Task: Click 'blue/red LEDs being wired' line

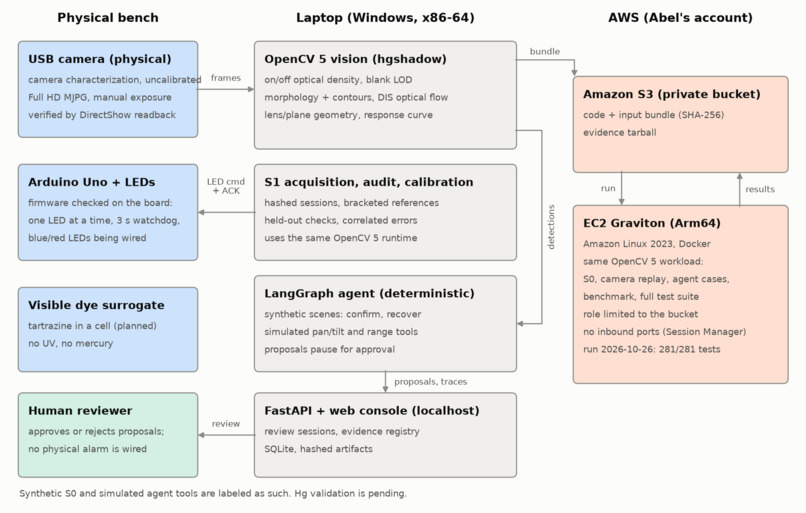Action: pyautogui.click(x=87, y=237)
